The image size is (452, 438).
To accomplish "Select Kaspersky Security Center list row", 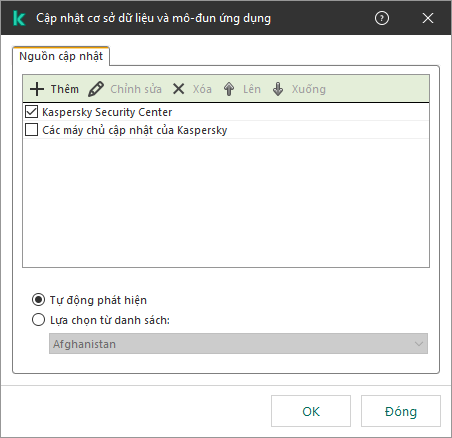I will click(x=226, y=112).
